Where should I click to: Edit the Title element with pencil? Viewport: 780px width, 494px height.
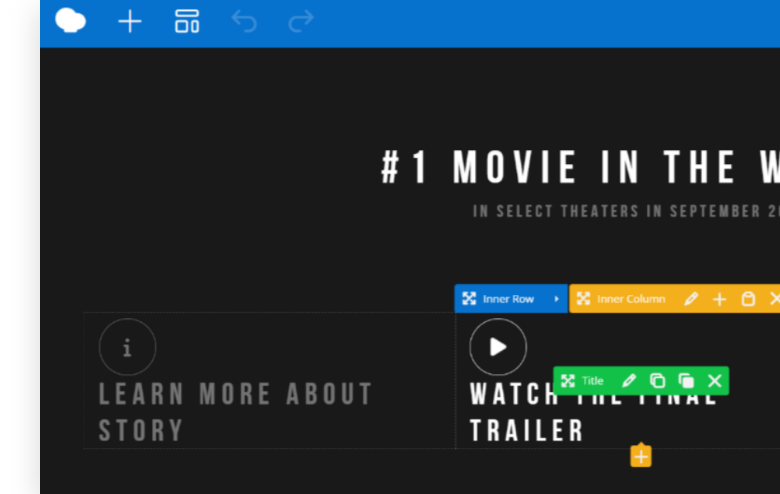[x=629, y=381]
